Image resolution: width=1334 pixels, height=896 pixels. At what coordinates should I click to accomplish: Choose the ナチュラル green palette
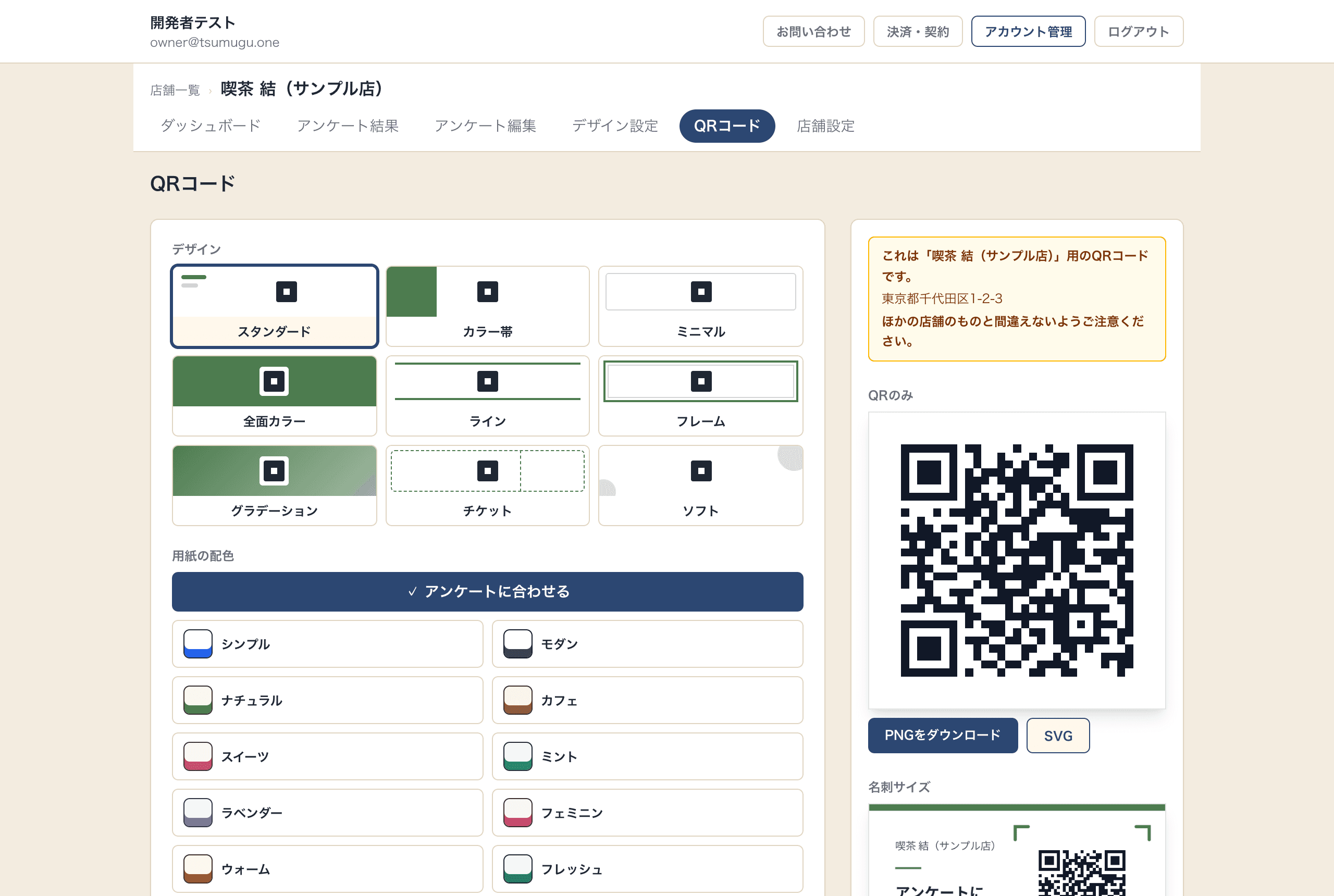[x=327, y=700]
